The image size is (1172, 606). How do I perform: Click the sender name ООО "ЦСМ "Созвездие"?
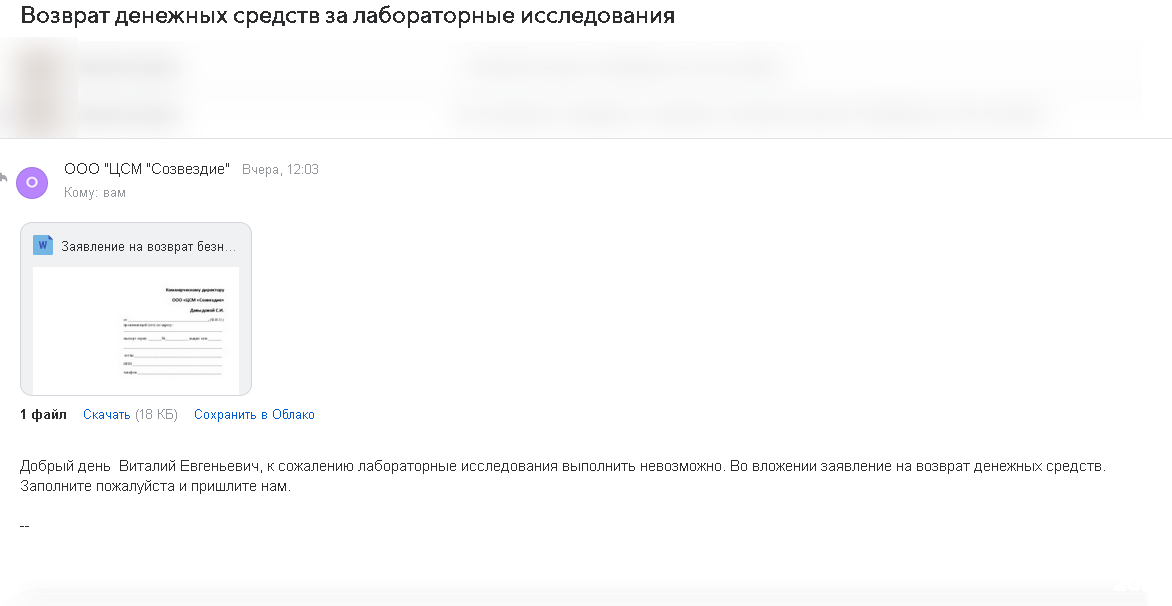tap(147, 169)
